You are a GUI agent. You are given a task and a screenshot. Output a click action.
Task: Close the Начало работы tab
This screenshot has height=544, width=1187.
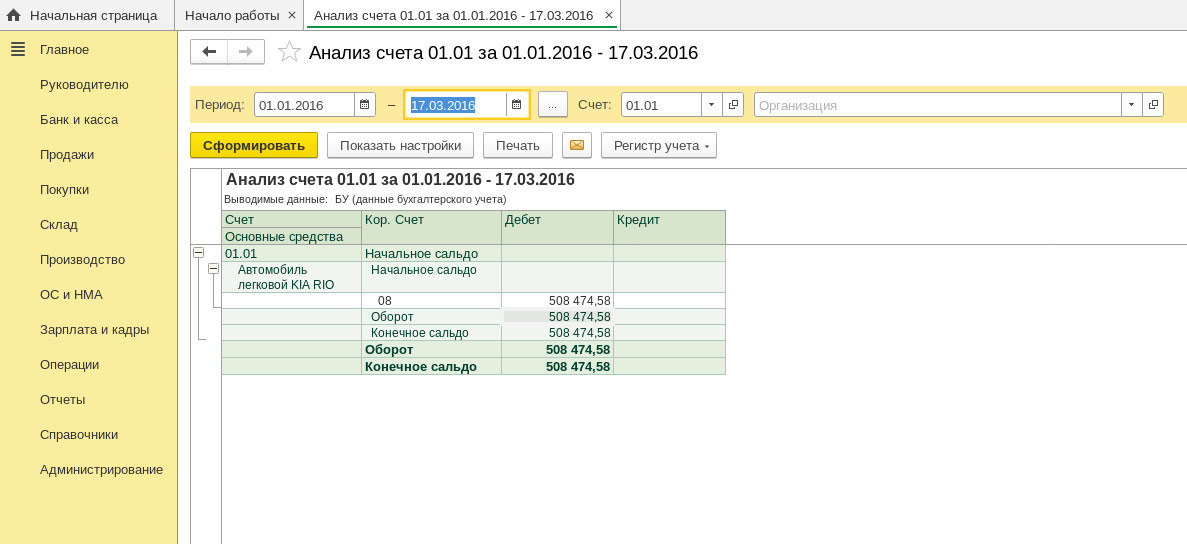pyautogui.click(x=292, y=15)
